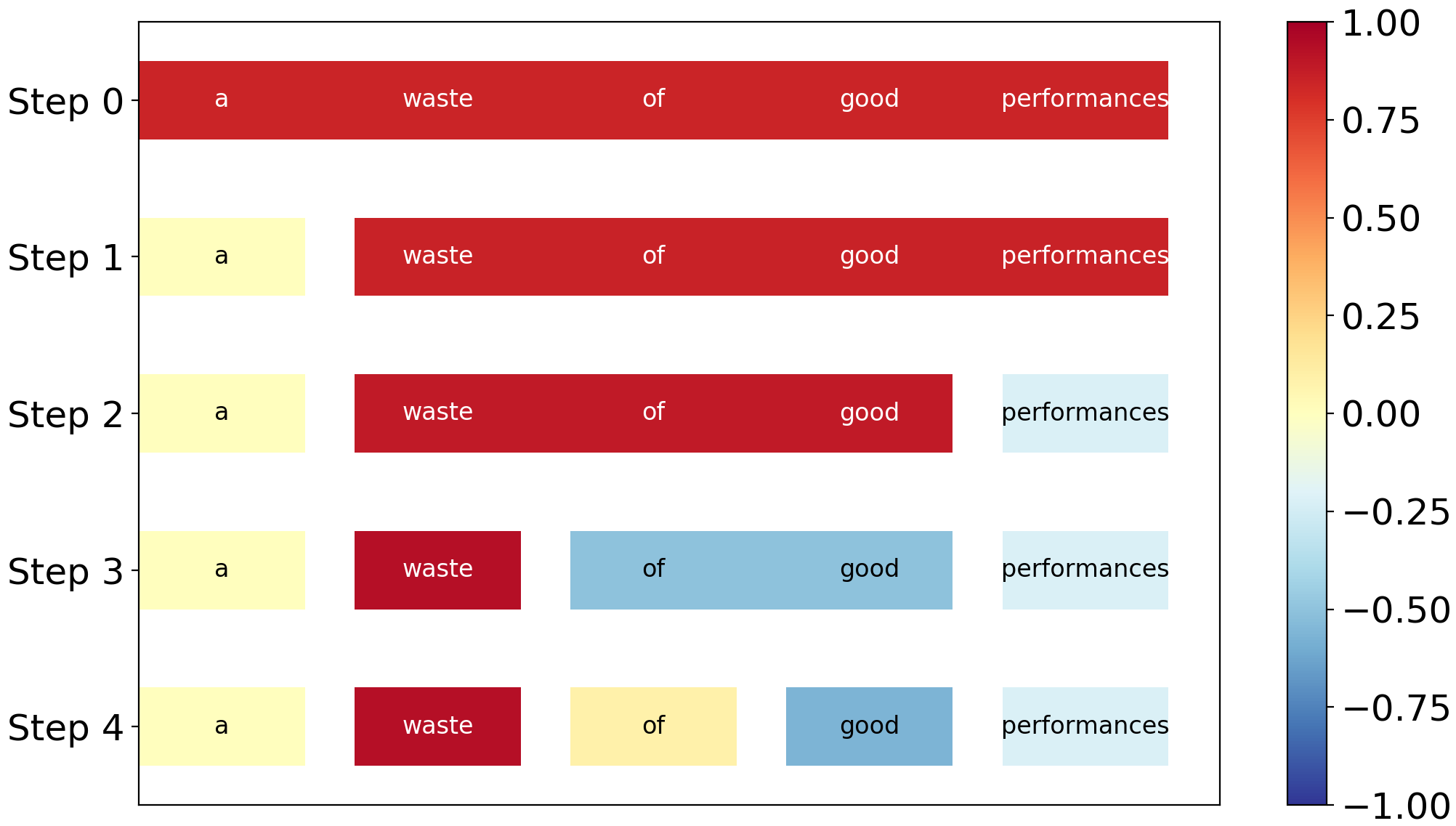Click the colorbar at the 0.00 tick

(1306, 413)
